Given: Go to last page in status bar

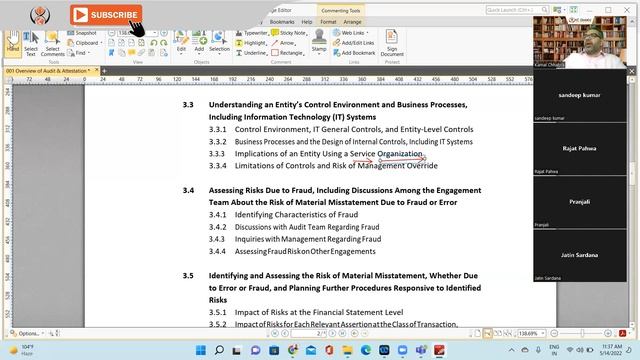Looking at the screenshot, I should click(x=342, y=333).
